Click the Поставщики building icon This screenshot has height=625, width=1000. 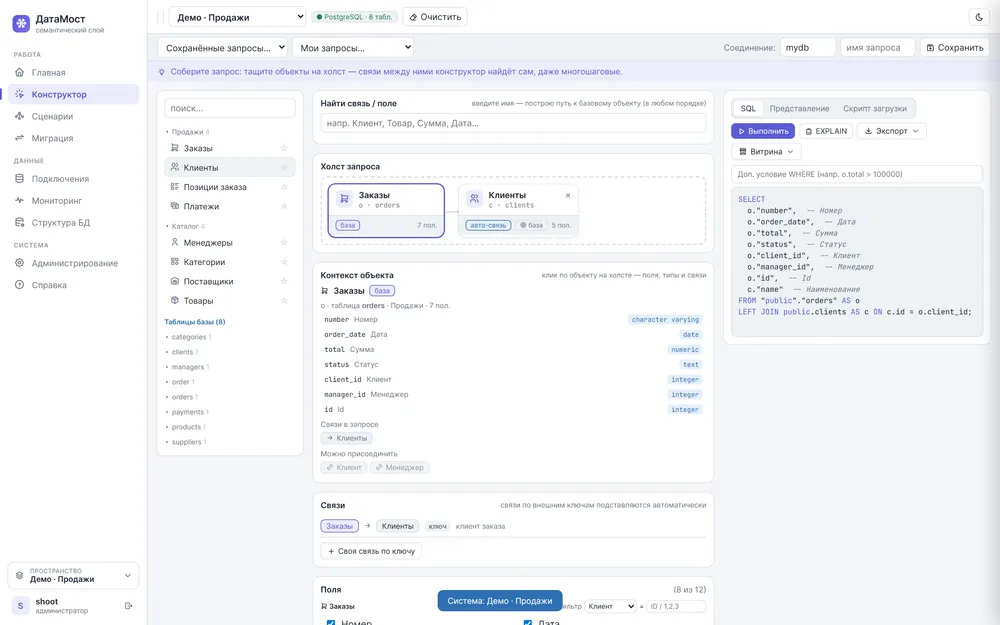(174, 281)
